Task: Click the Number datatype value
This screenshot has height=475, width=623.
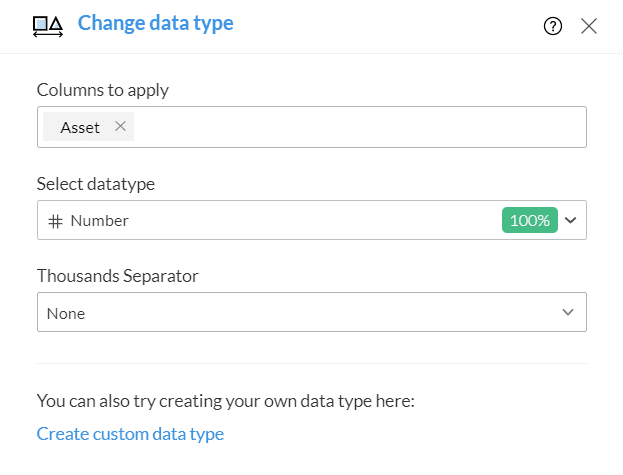Action: pyautogui.click(x=99, y=221)
